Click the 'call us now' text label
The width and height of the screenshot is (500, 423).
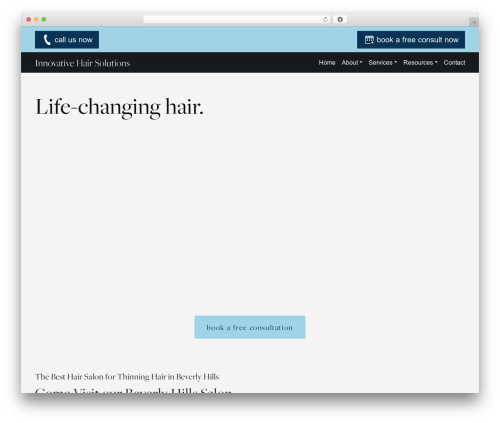73,40
